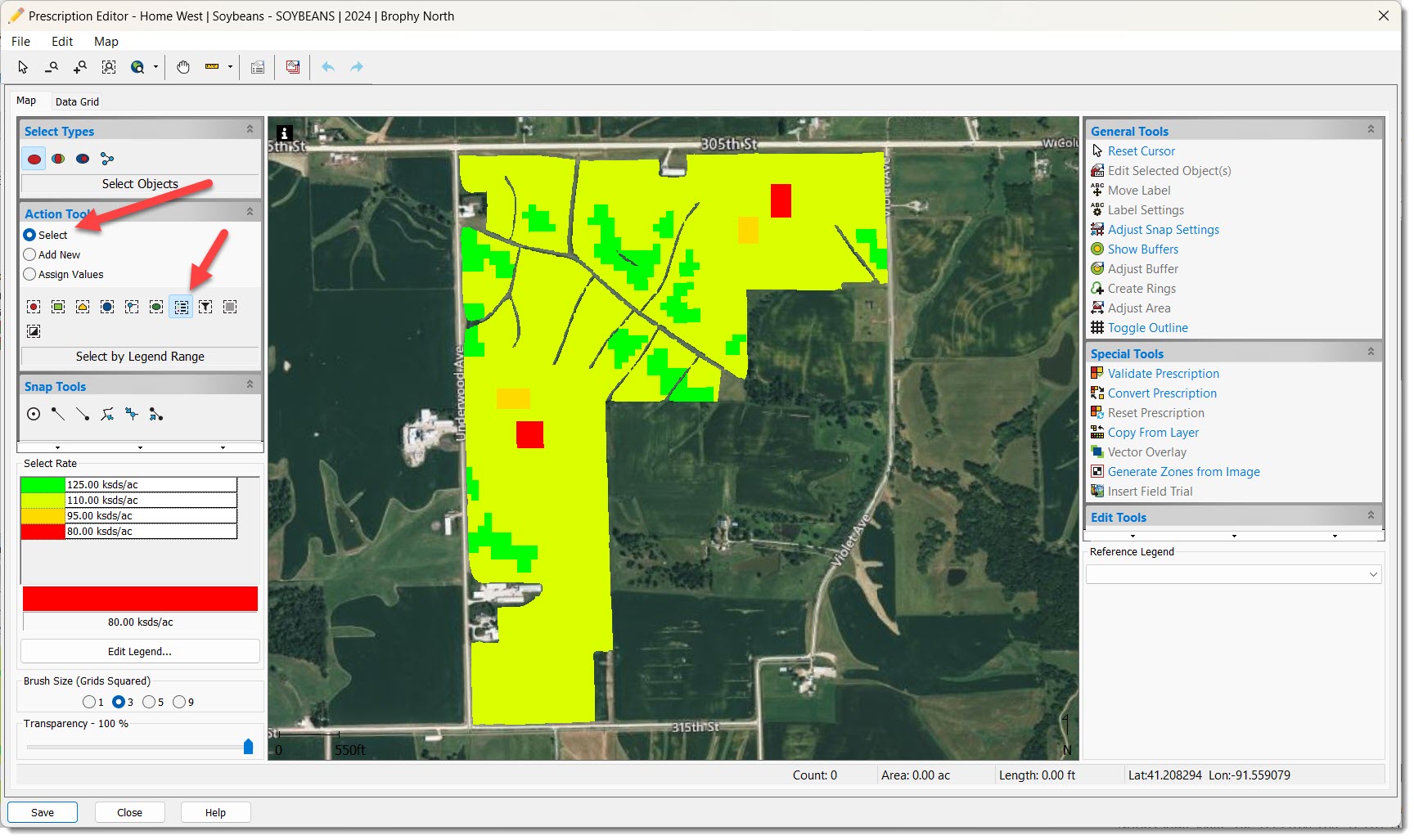Select the Assign Values radio option
The height and width of the screenshot is (840, 1414).
(x=30, y=274)
